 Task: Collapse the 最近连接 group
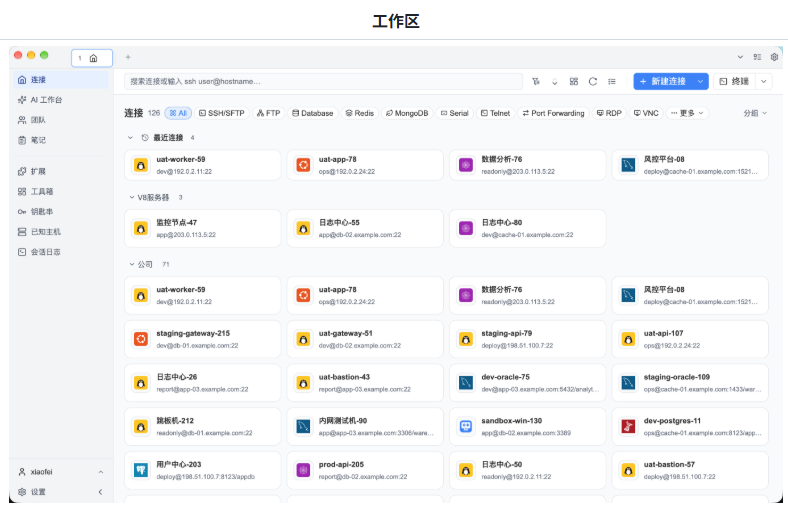point(131,138)
